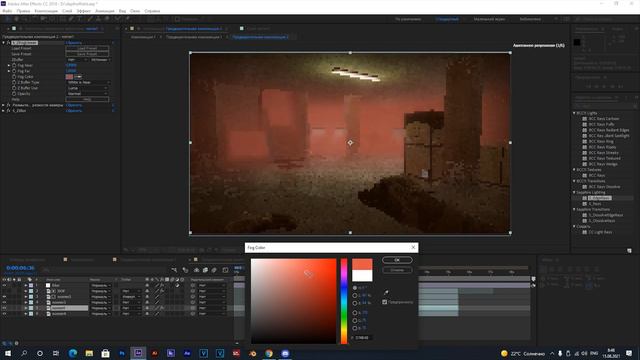The height and width of the screenshot is (360, 640).
Task: Open the Edit menu
Action: [23, 11]
